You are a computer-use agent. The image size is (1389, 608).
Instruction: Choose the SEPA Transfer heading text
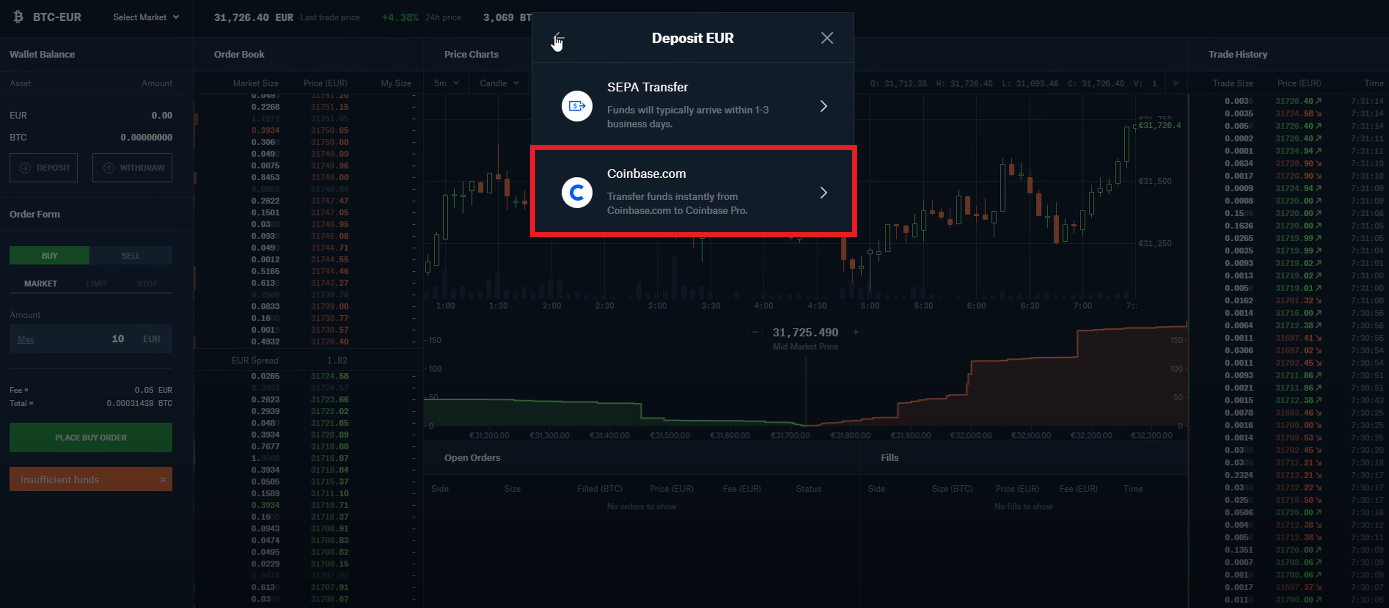647,87
